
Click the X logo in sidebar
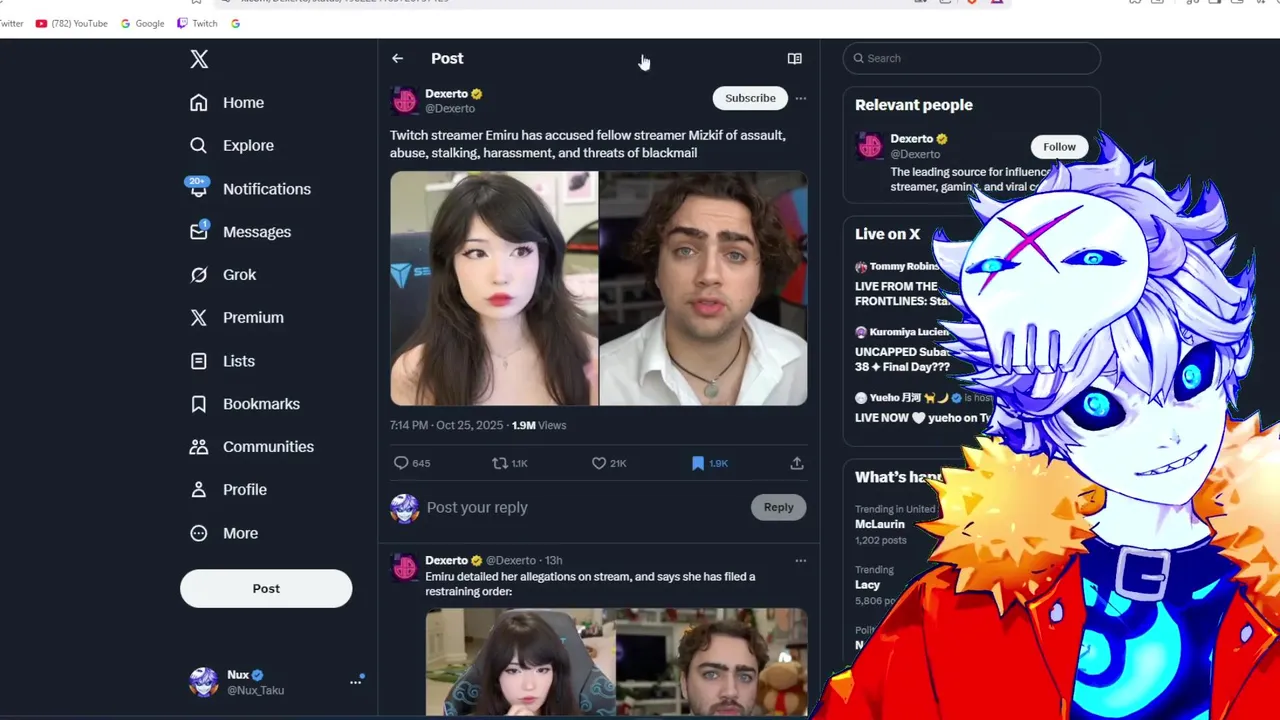(x=199, y=59)
